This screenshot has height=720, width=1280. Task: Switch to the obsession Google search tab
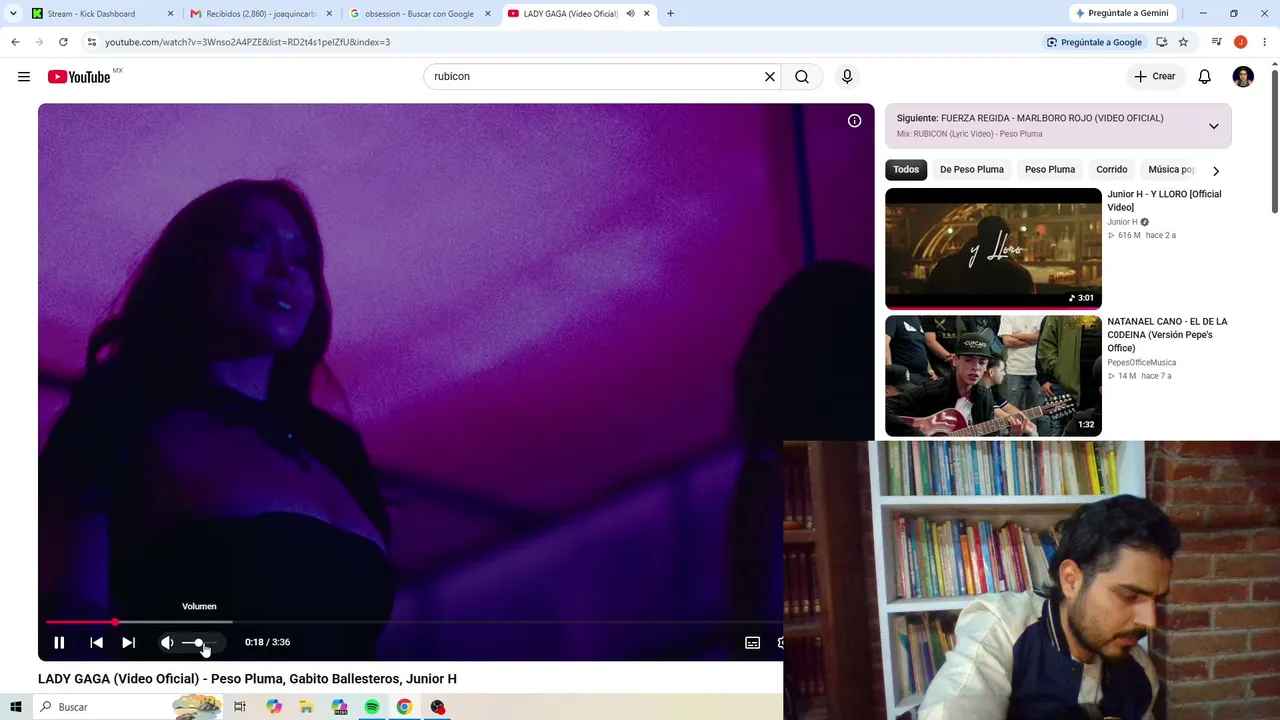pos(419,14)
